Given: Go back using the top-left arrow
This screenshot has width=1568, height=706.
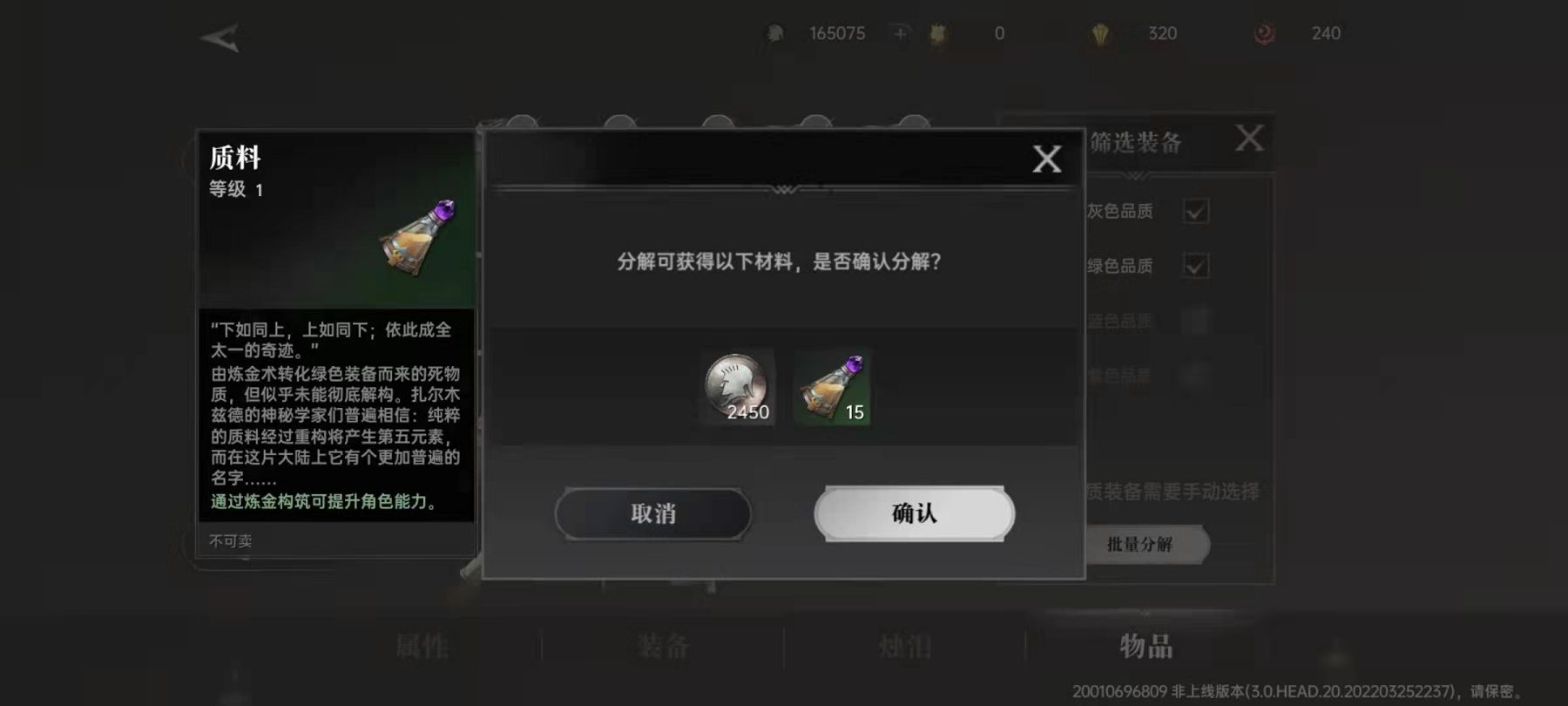Looking at the screenshot, I should [x=220, y=38].
